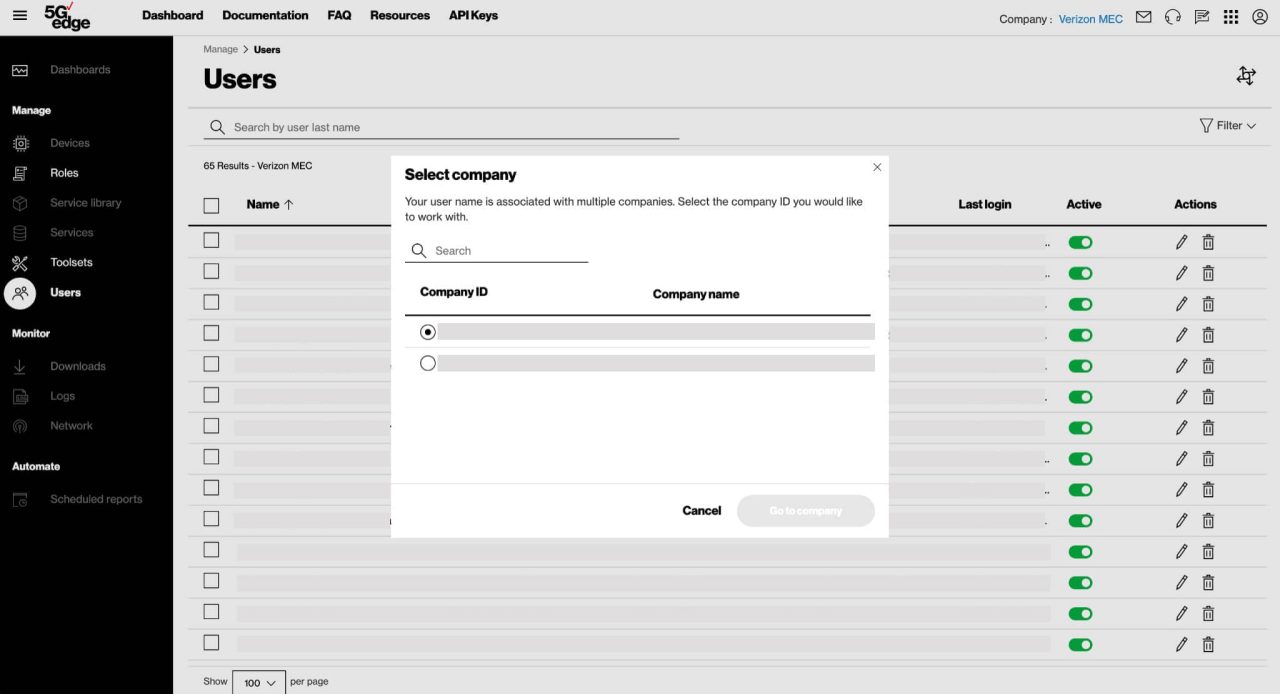Sort by the Name column arrow
This screenshot has height=694, width=1280.
[x=289, y=205]
